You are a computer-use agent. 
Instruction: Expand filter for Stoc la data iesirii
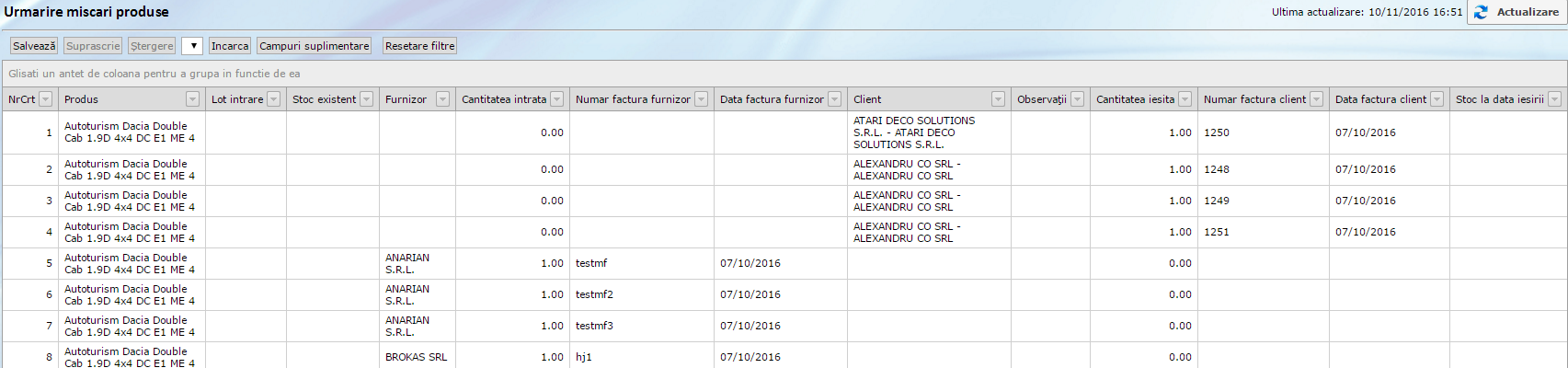click(1554, 99)
